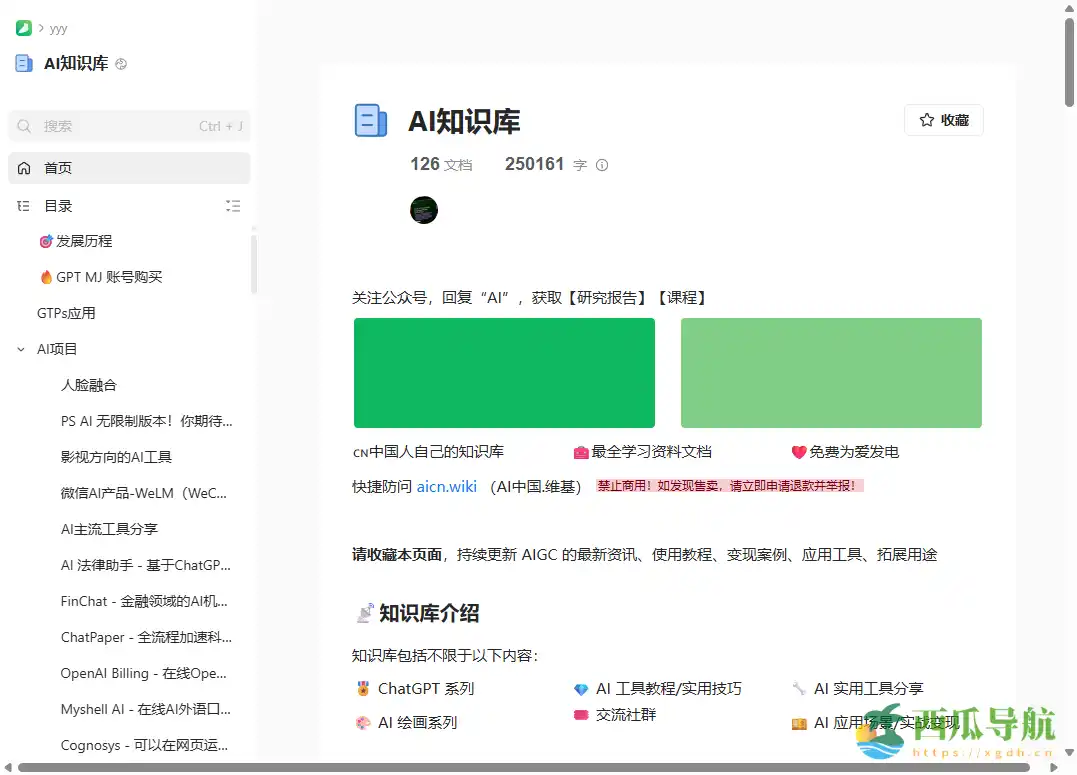Image resolution: width=1077 pixels, height=775 pixels.
Task: Click the diamond icon before AI 工具教程/实用技巧
Action: click(x=581, y=689)
